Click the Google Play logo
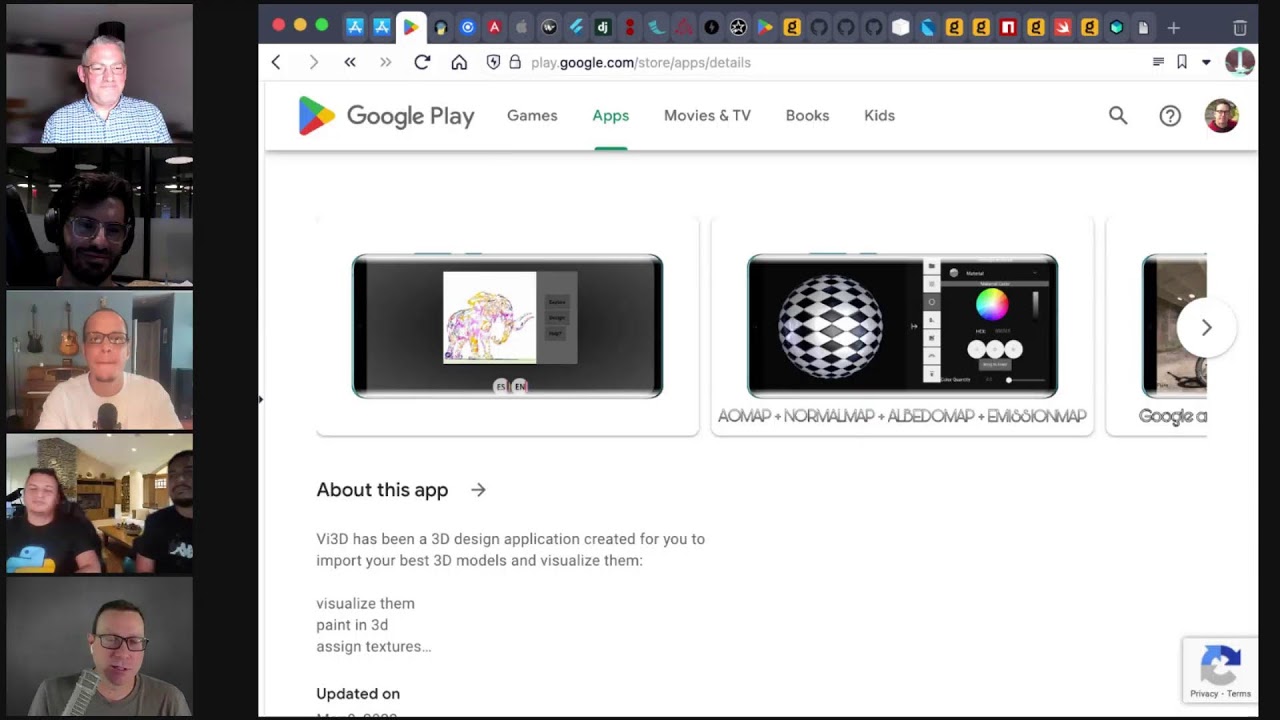 tap(386, 116)
